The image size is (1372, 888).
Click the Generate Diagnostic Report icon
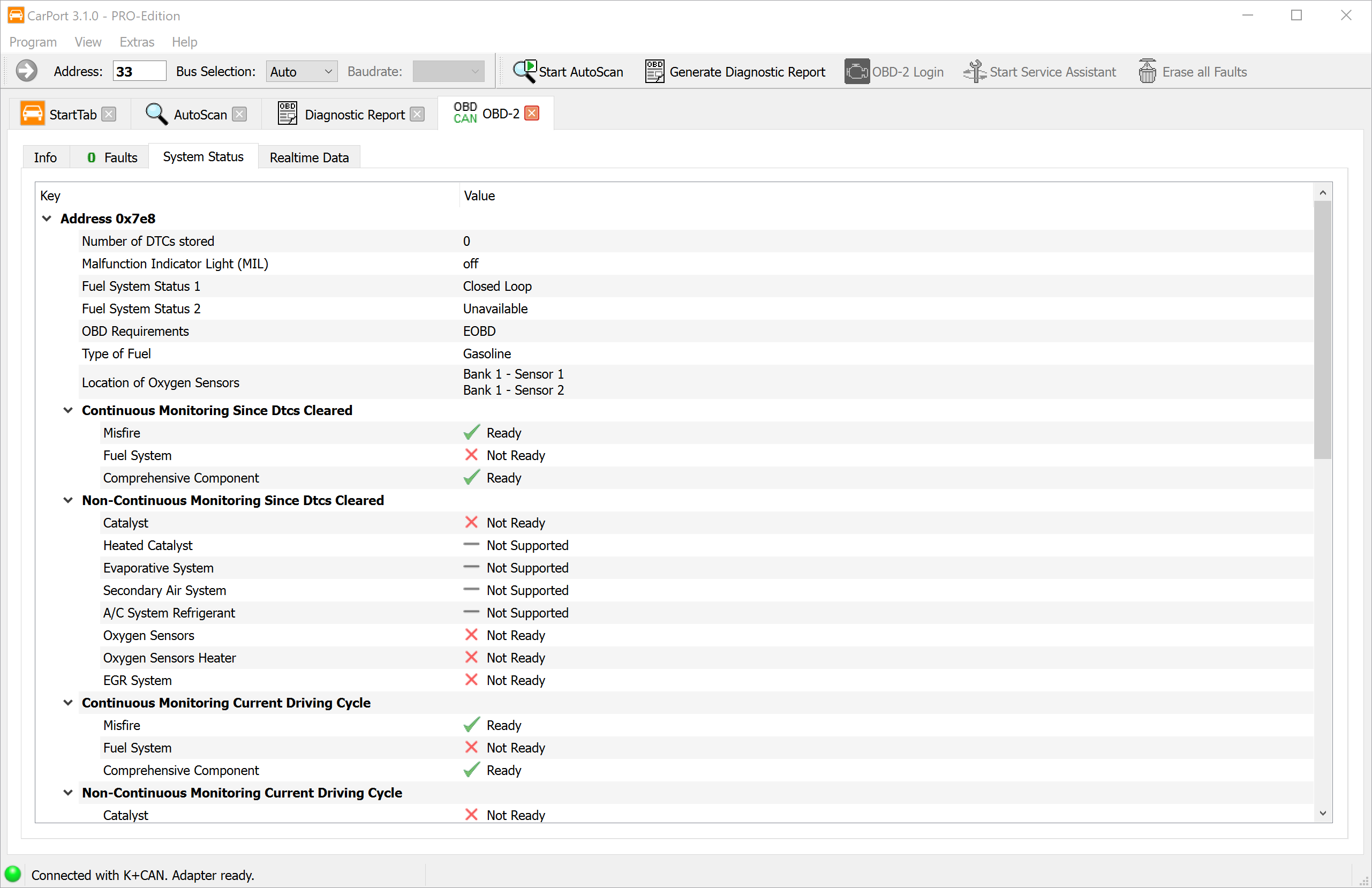[654, 72]
